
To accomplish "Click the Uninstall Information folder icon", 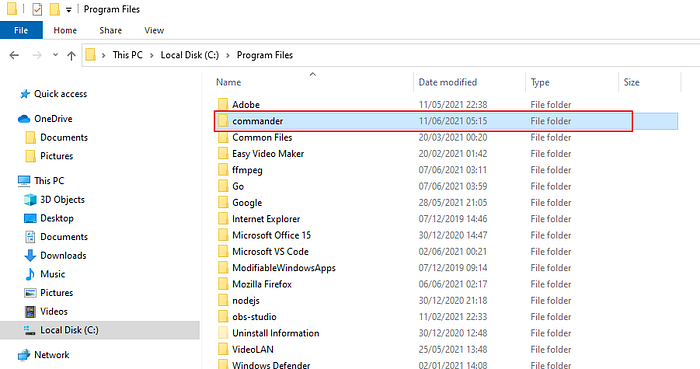I will click(x=223, y=333).
